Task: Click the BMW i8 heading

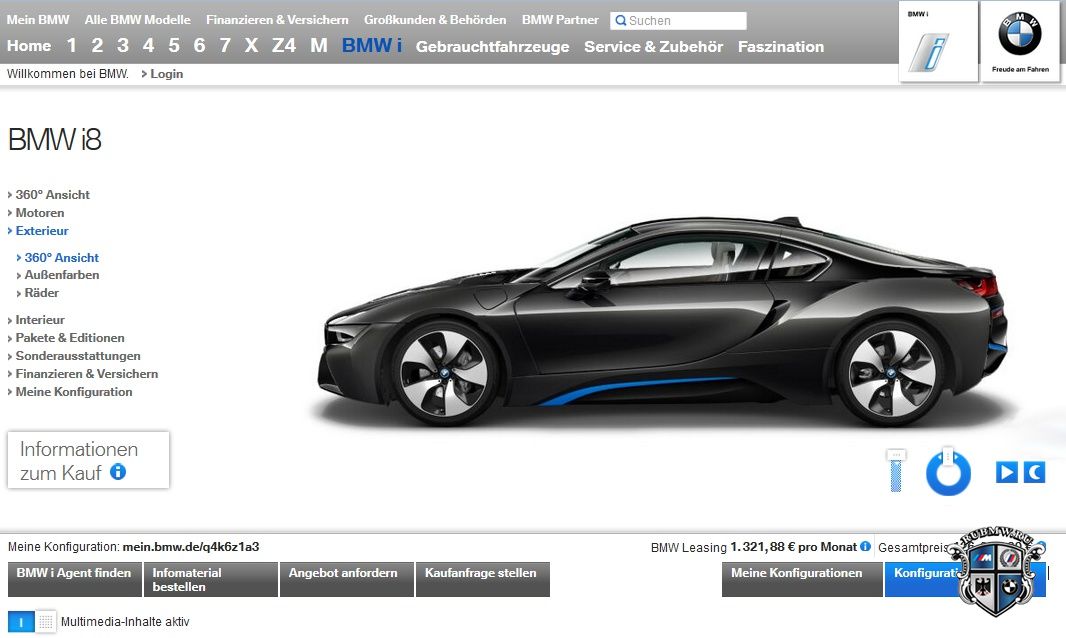Action: pos(54,139)
